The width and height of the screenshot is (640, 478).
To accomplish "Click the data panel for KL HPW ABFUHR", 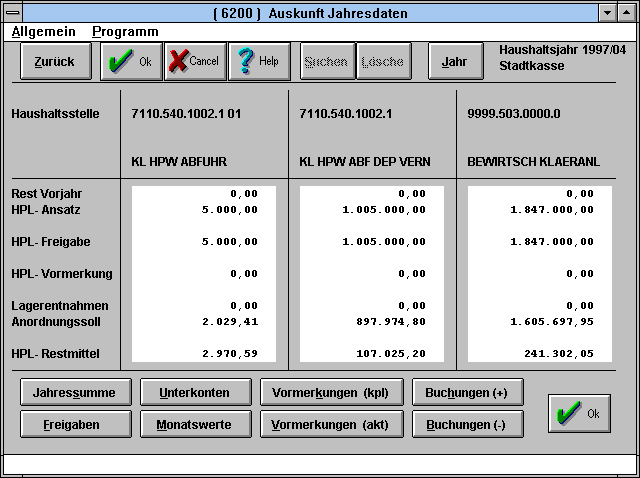I will click(203, 274).
